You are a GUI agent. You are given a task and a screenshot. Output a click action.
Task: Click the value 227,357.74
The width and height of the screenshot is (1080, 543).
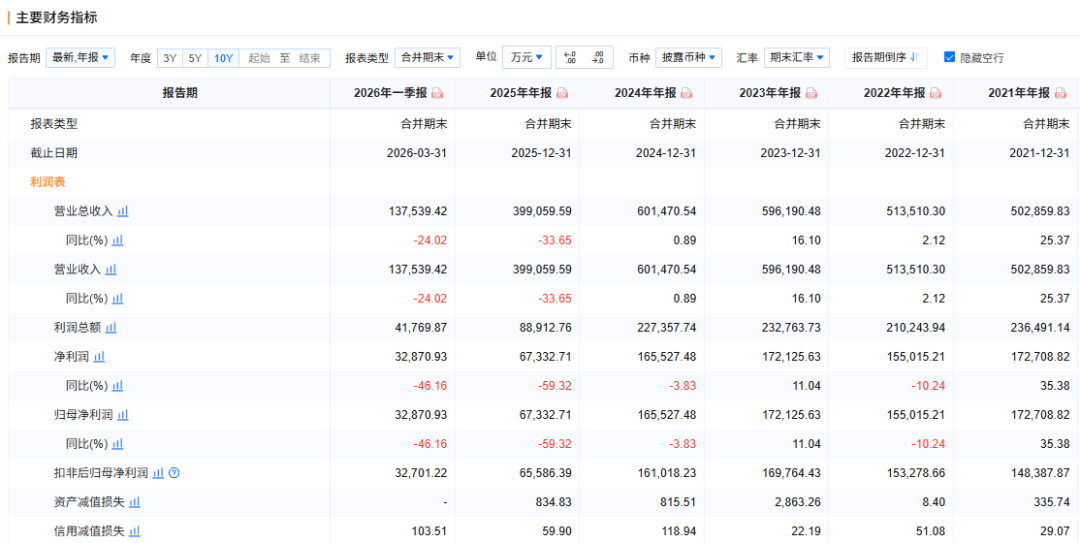pyautogui.click(x=667, y=328)
